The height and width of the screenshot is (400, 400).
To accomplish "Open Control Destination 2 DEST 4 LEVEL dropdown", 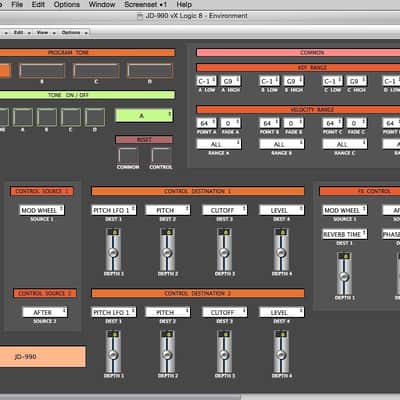I will (282, 312).
